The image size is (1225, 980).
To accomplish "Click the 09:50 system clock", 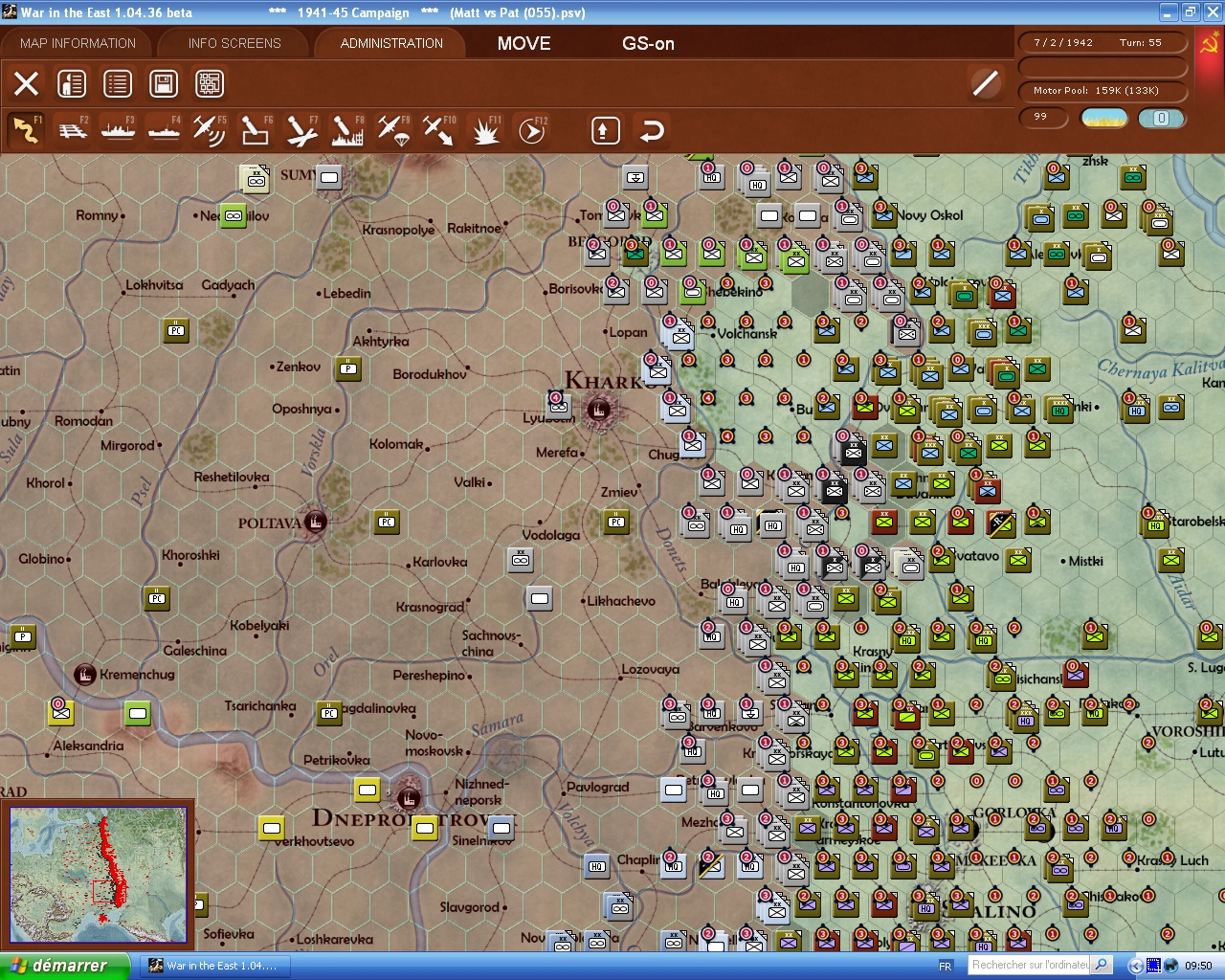I will click(x=1197, y=967).
